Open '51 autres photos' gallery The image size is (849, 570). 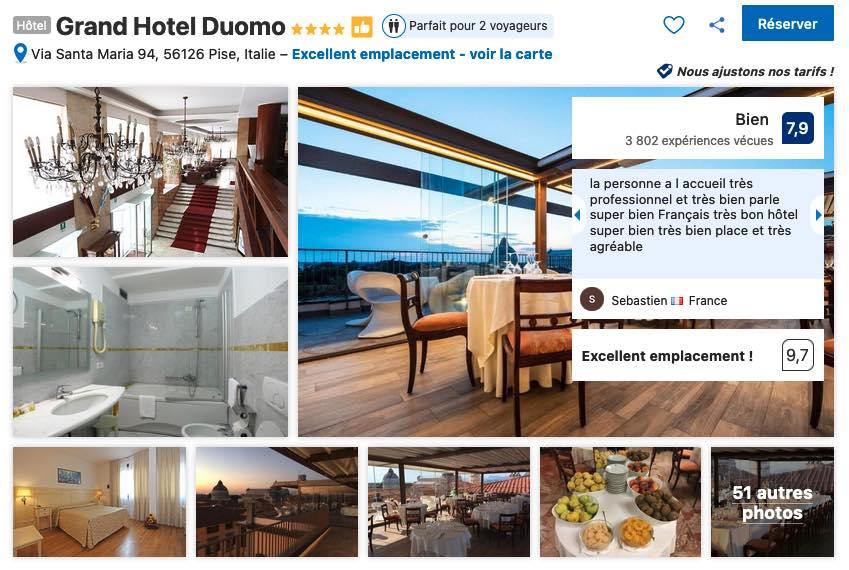(x=772, y=502)
